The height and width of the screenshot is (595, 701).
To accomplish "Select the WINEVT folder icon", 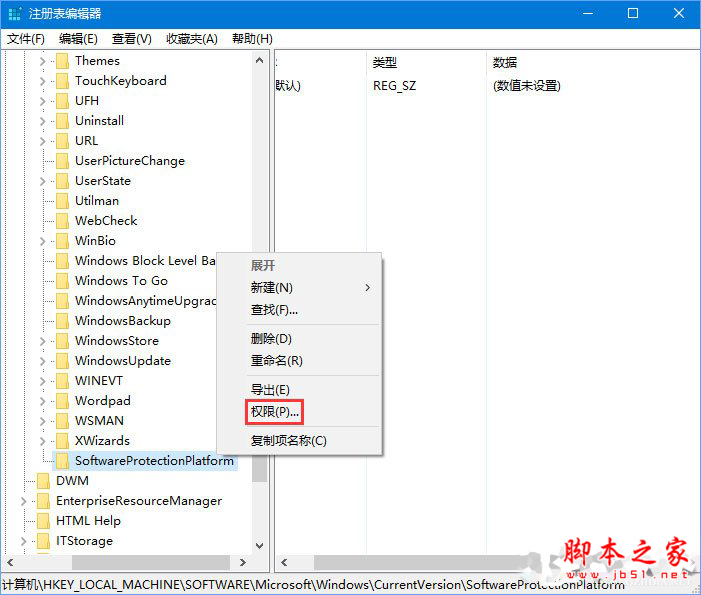I will (63, 381).
